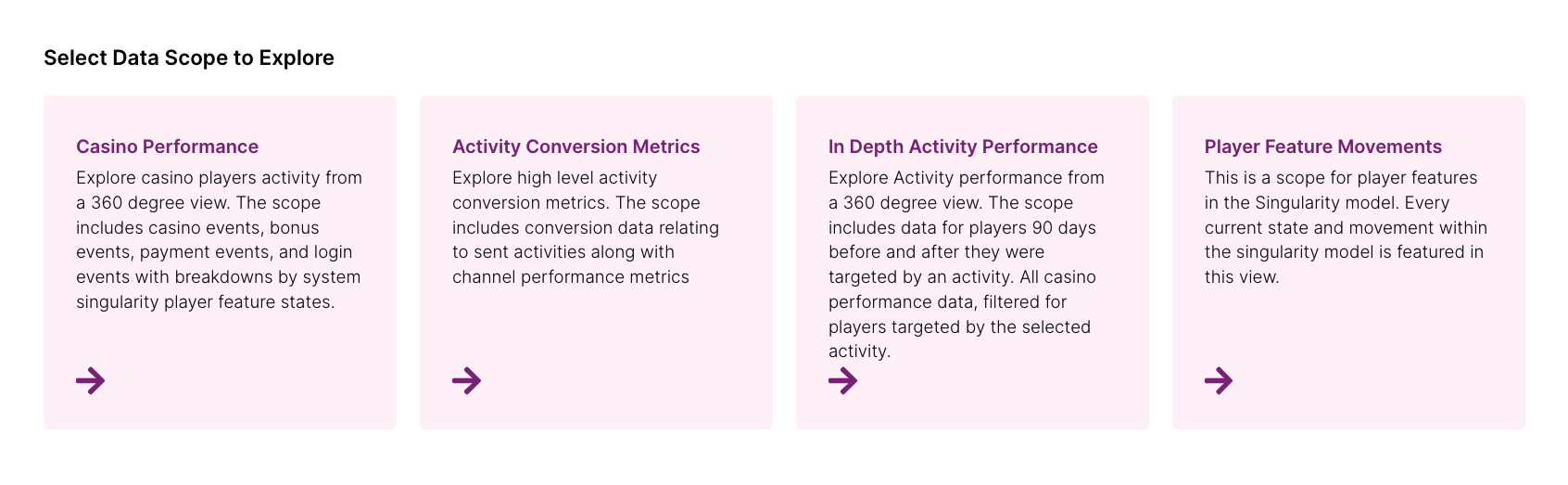
Task: Click the Player Feature Movements description text
Action: click(x=1346, y=227)
